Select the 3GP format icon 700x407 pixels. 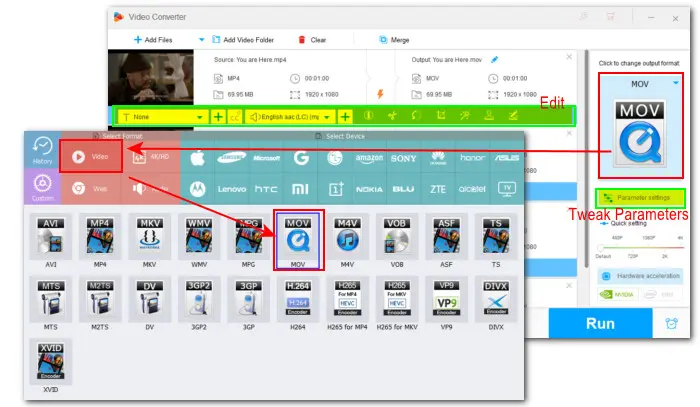pyautogui.click(x=249, y=299)
